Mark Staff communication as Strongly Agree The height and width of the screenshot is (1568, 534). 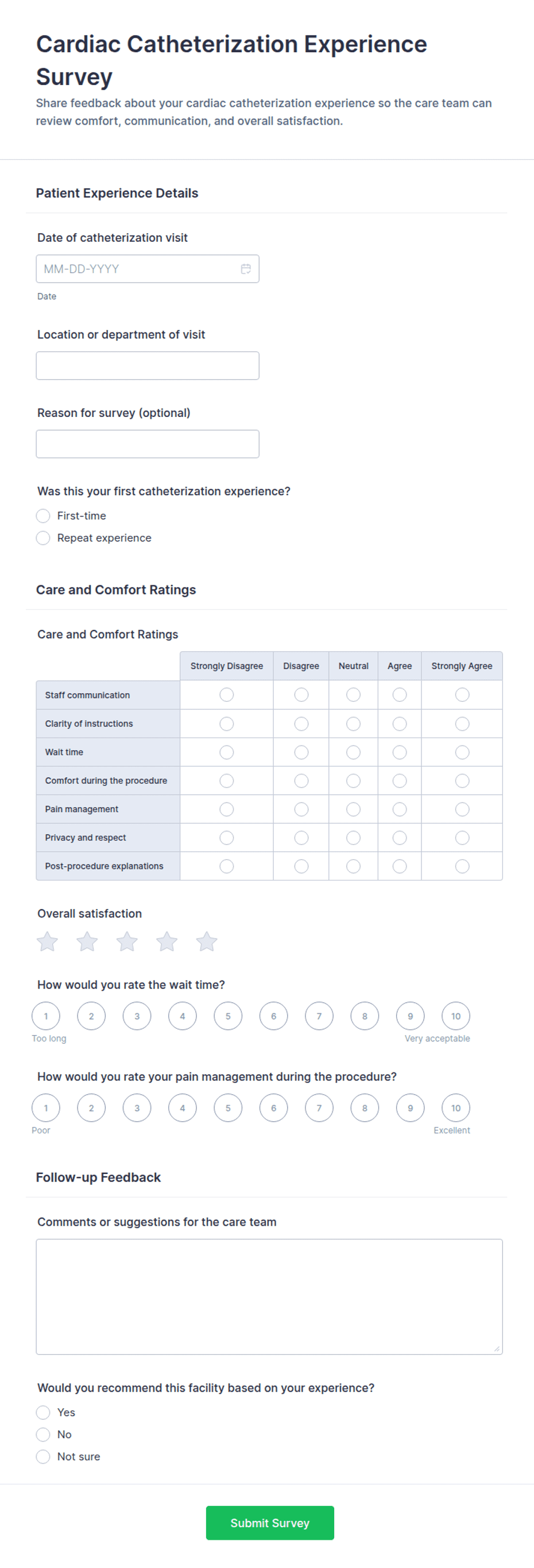point(462,694)
